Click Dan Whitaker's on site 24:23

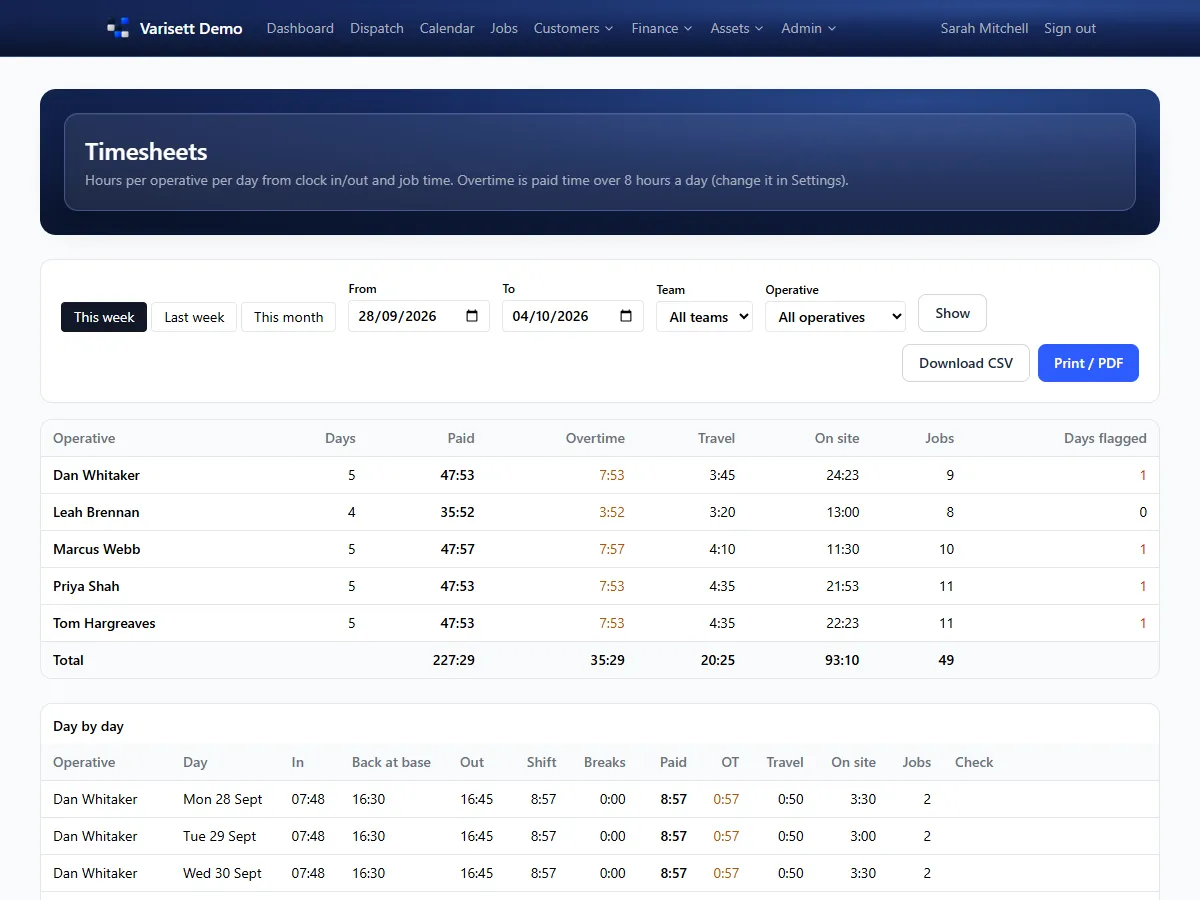(843, 475)
